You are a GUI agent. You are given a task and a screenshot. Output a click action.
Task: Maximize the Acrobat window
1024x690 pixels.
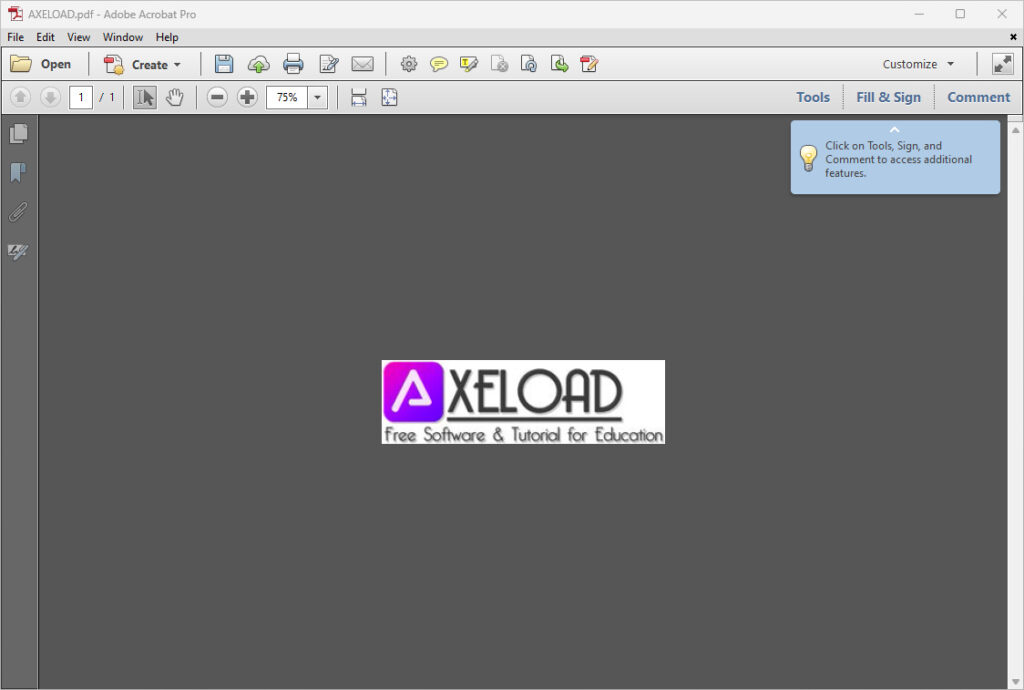pyautogui.click(x=960, y=14)
